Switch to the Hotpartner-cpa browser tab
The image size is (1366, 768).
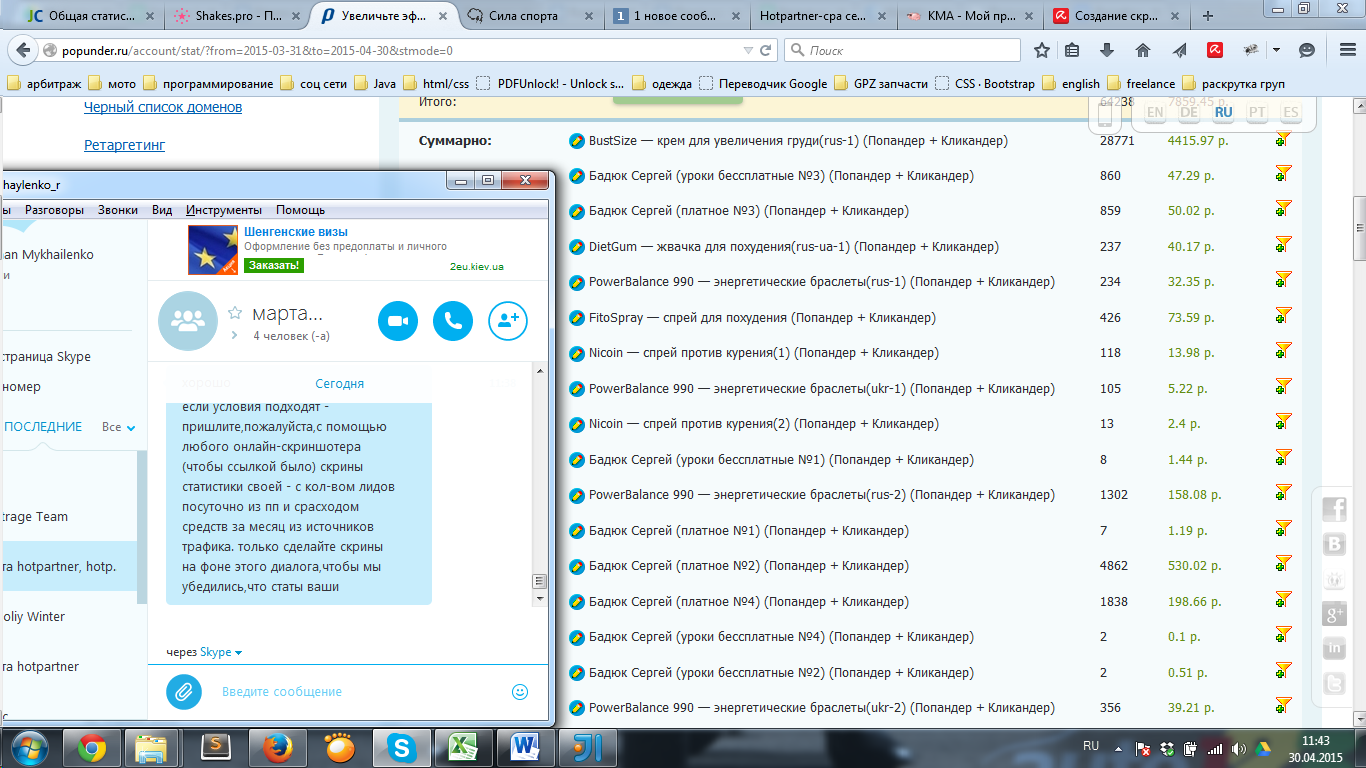tap(822, 16)
